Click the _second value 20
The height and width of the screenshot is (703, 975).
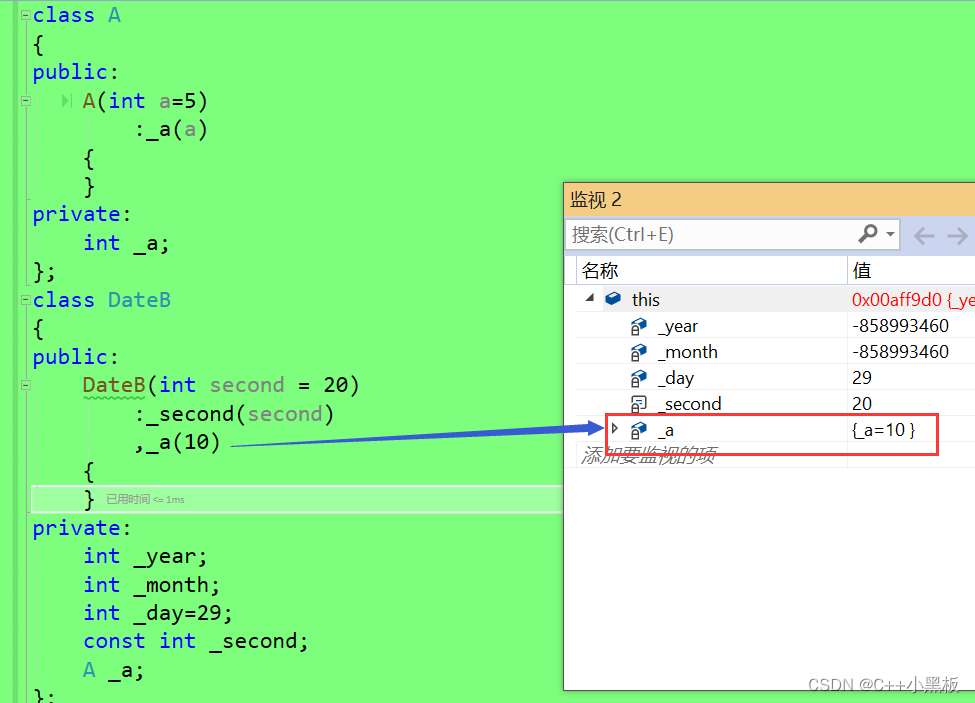coord(862,404)
